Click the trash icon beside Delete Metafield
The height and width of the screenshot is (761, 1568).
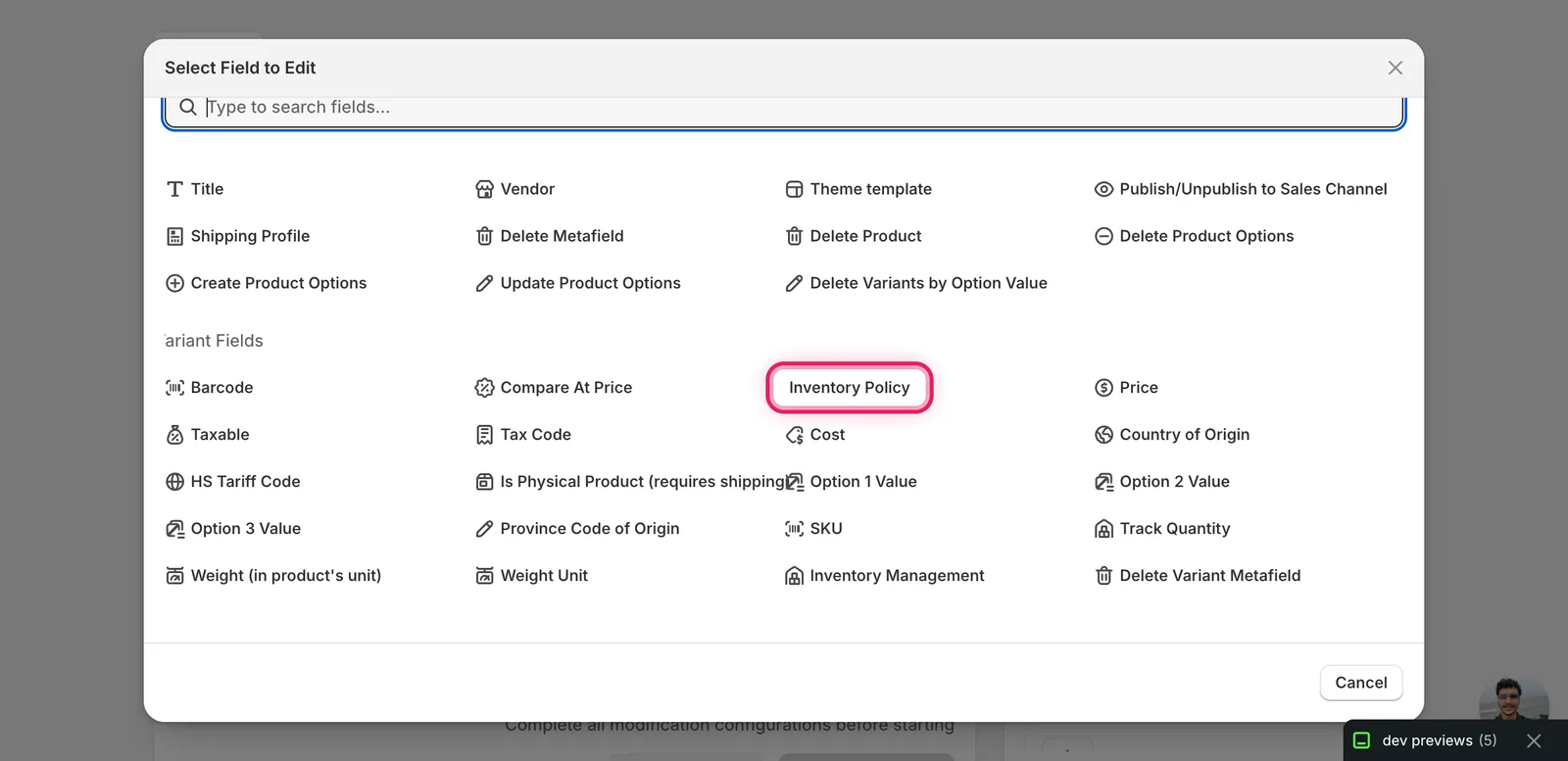484,236
